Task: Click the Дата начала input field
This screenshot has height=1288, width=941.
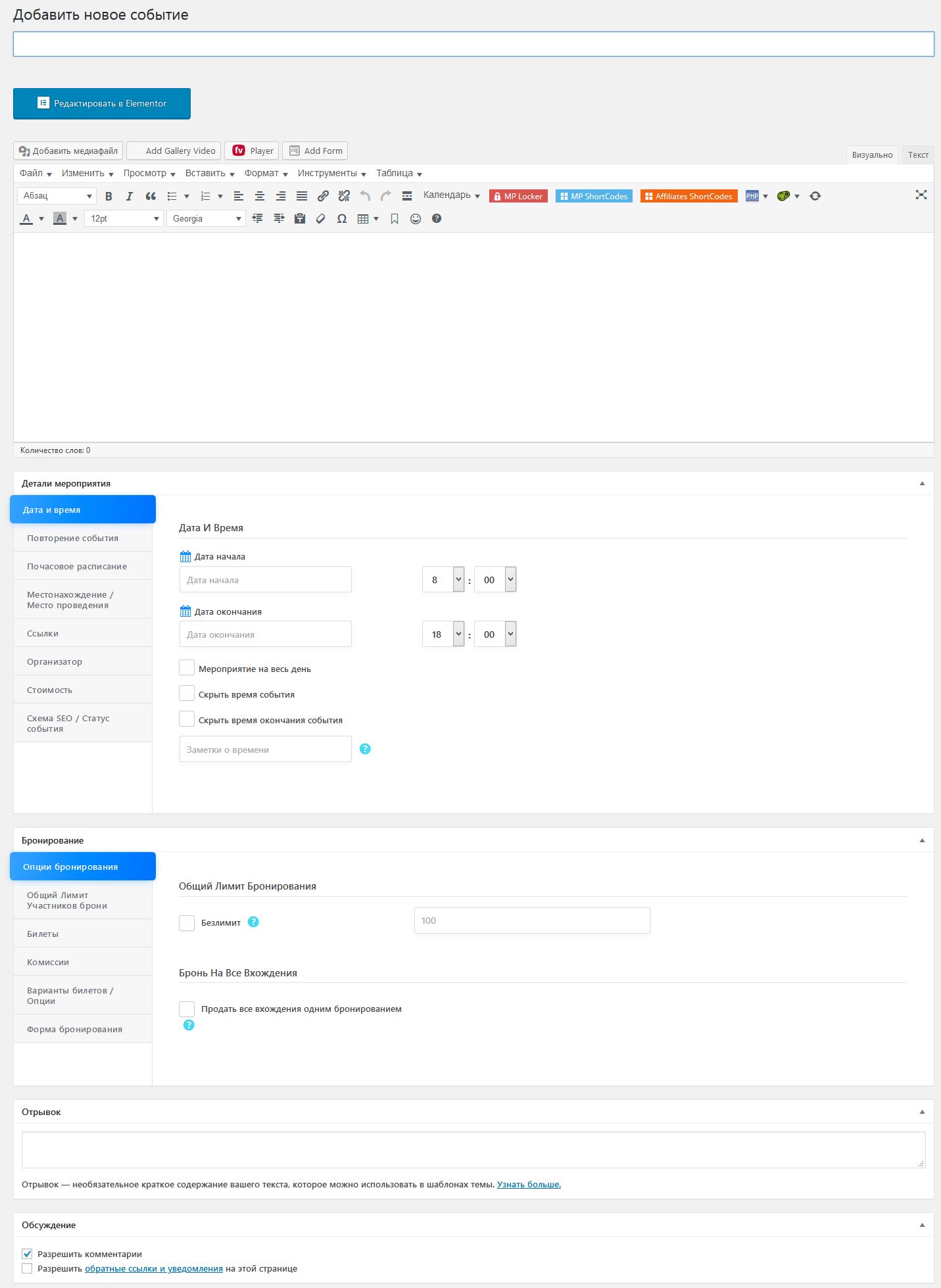Action: point(265,580)
